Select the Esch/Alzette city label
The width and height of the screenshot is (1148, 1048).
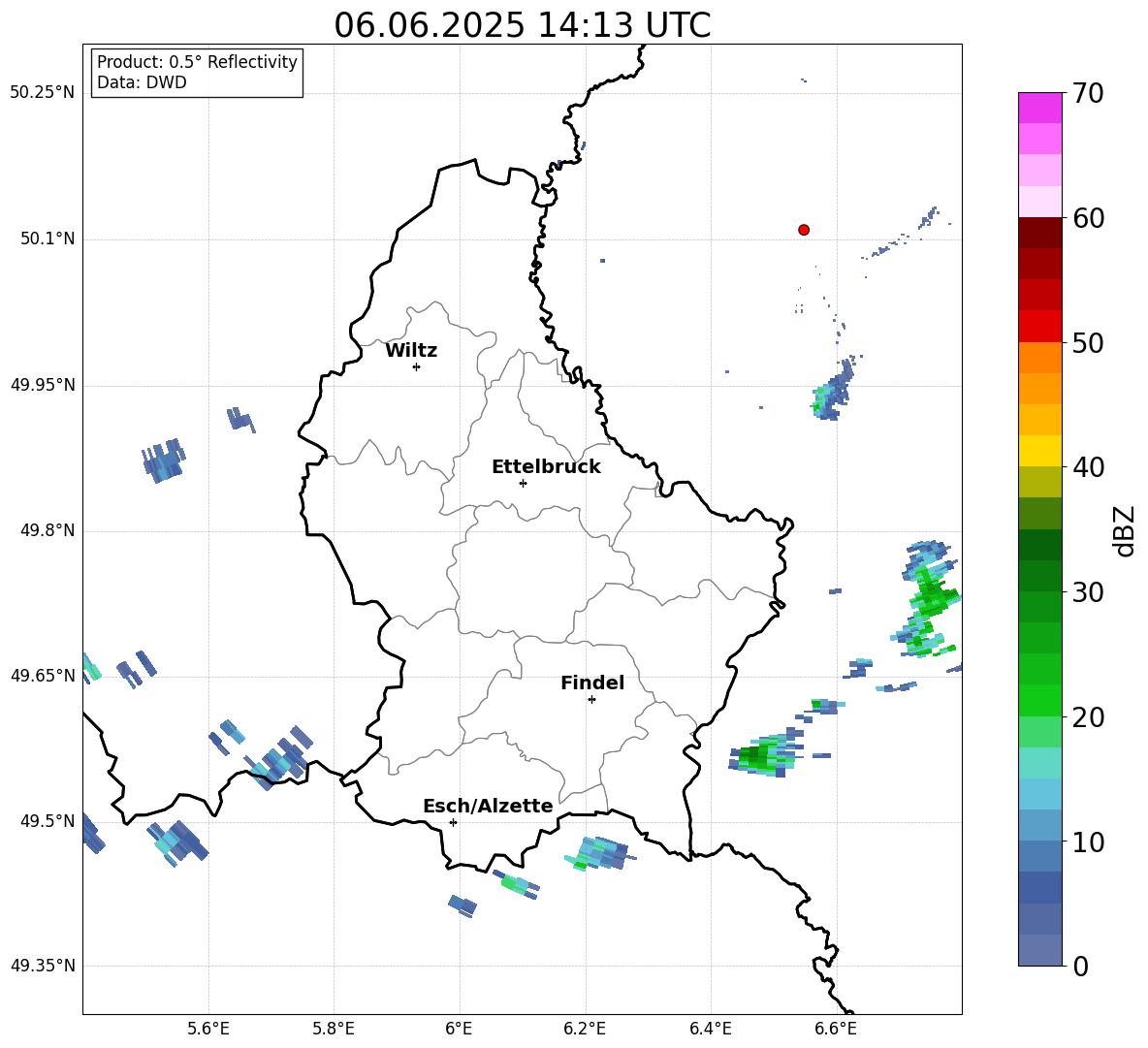click(x=488, y=806)
